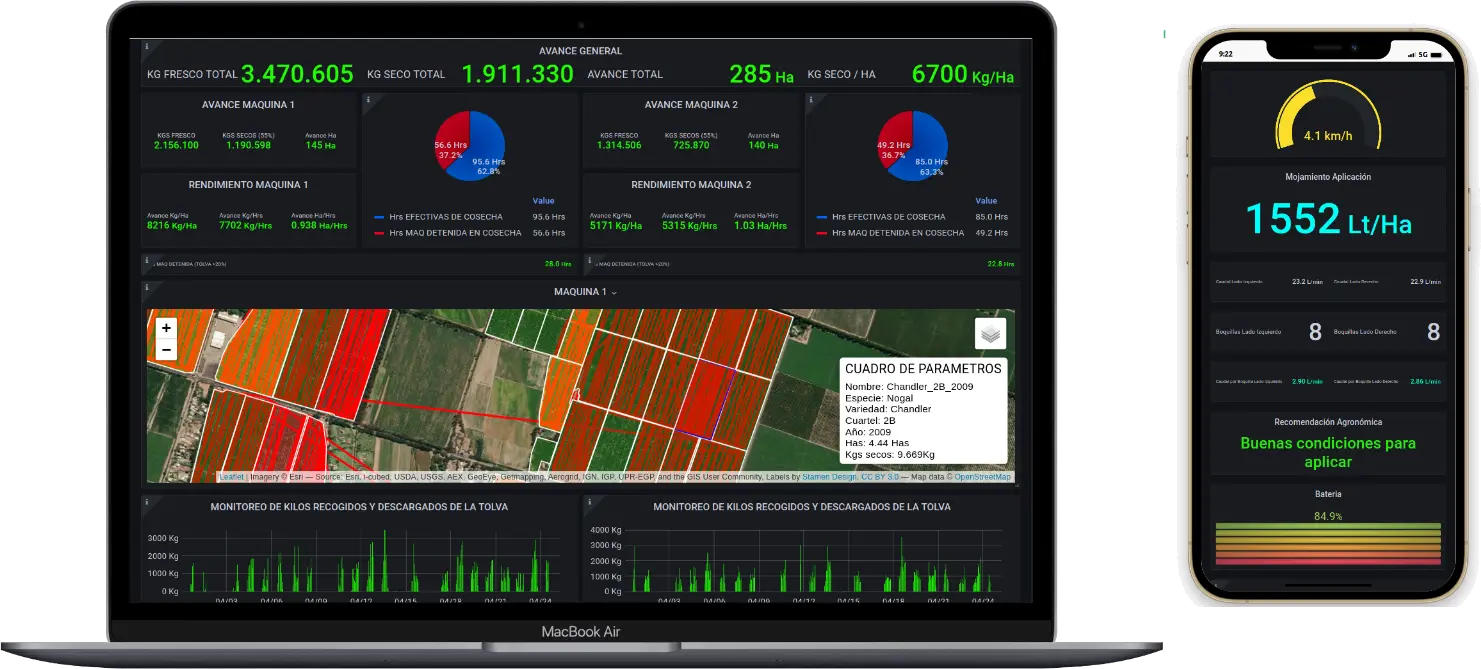Click the AVANCE MAQUINA 1 panel title
1481x669 pixels.
(248, 105)
